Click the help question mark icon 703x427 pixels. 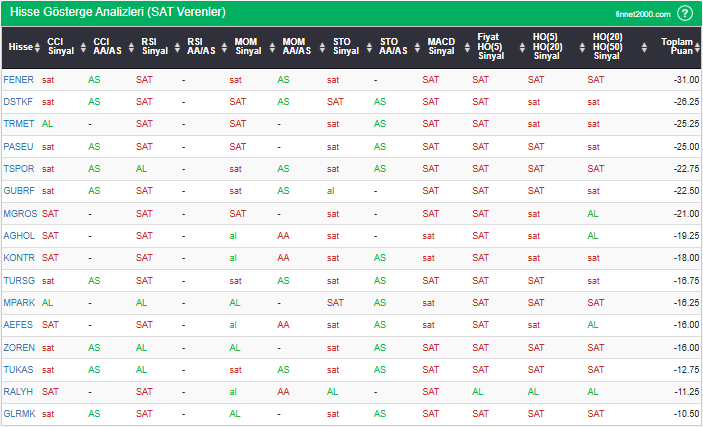[x=685, y=13]
